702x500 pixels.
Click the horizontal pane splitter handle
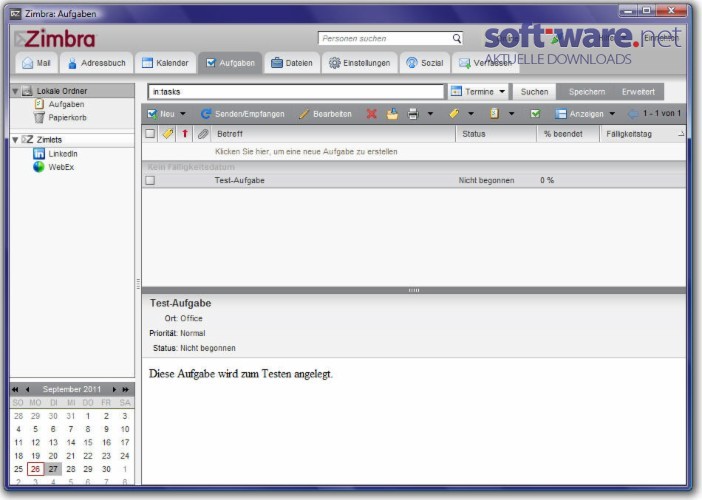414,290
